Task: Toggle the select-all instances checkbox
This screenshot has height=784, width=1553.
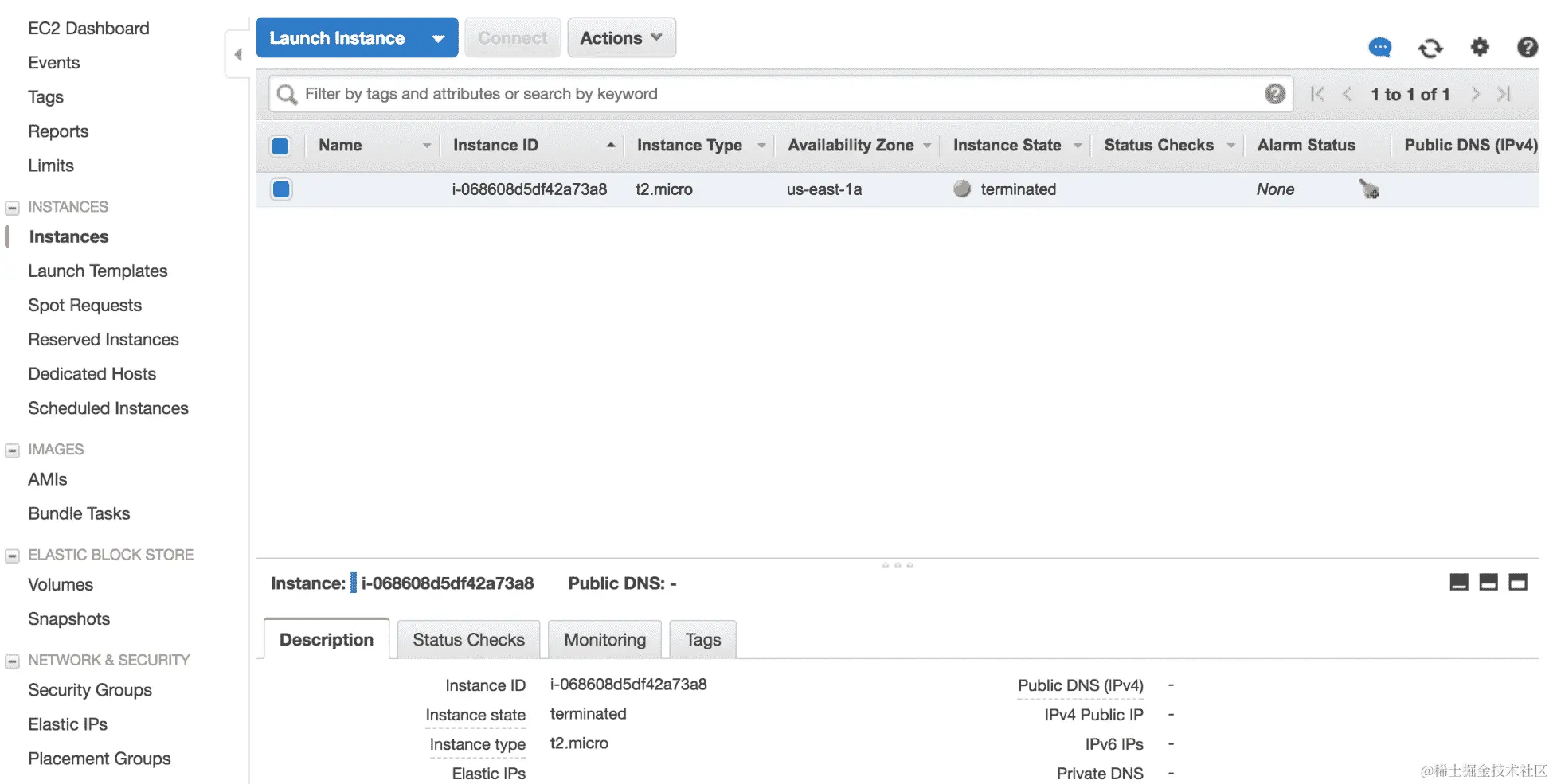Action: (x=280, y=146)
